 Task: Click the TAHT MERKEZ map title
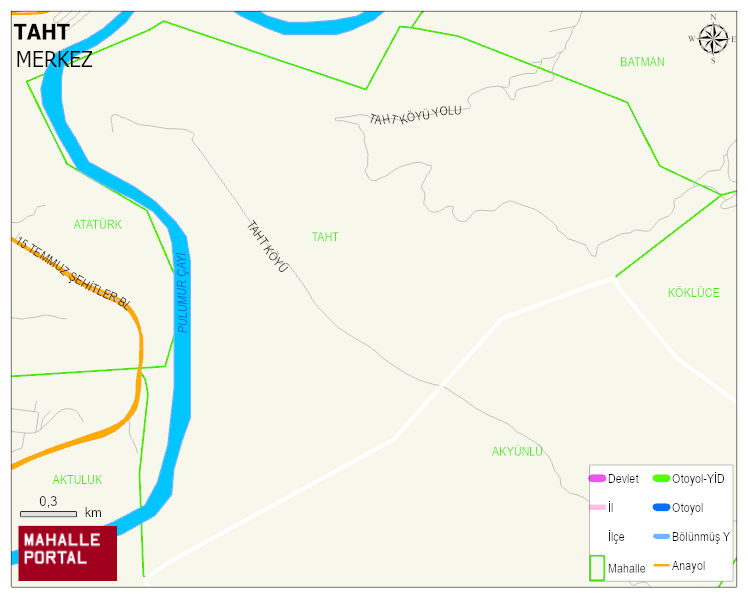pos(53,46)
